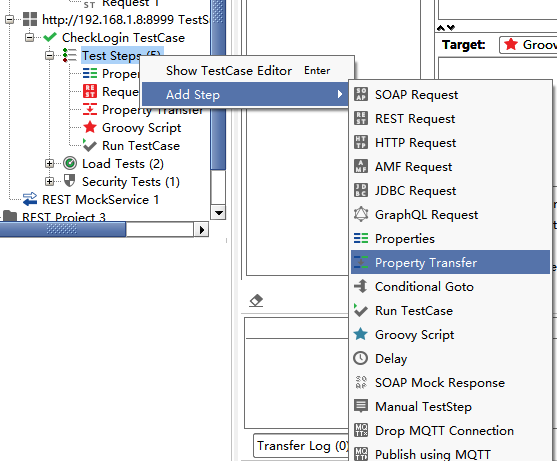This screenshot has height=461, width=557.
Task: Click the eraser clear icon above the log
Action: (x=256, y=300)
